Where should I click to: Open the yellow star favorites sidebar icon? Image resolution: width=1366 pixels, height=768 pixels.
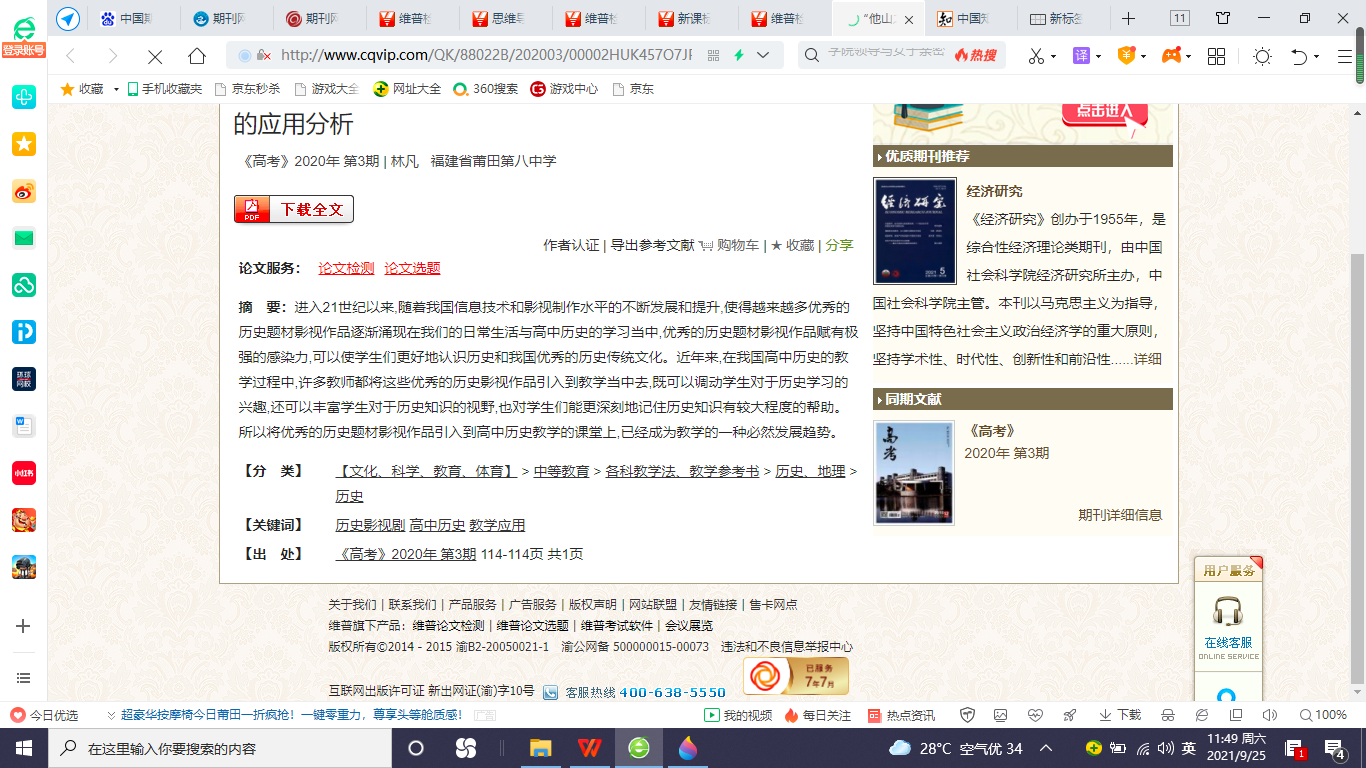tap(24, 144)
